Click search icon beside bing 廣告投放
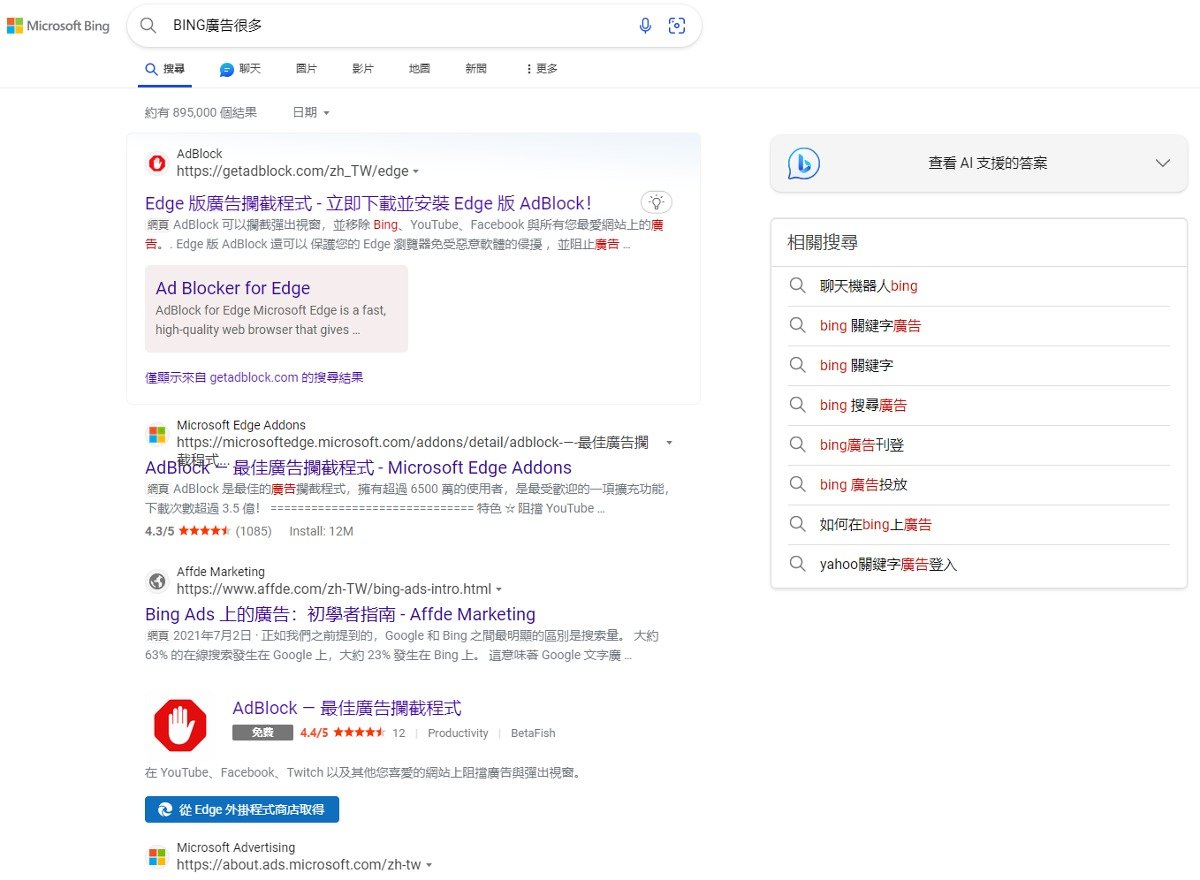 [x=797, y=485]
